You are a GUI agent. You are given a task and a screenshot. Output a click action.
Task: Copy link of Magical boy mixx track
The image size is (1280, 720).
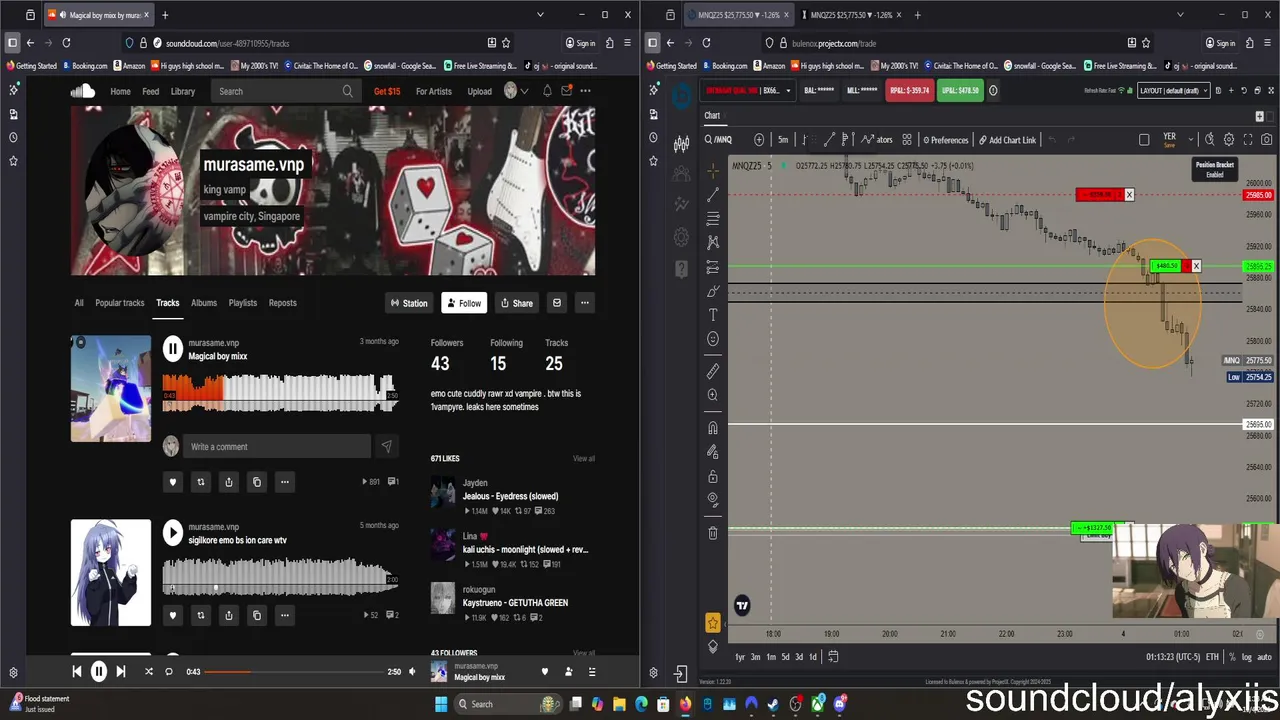click(x=256, y=482)
